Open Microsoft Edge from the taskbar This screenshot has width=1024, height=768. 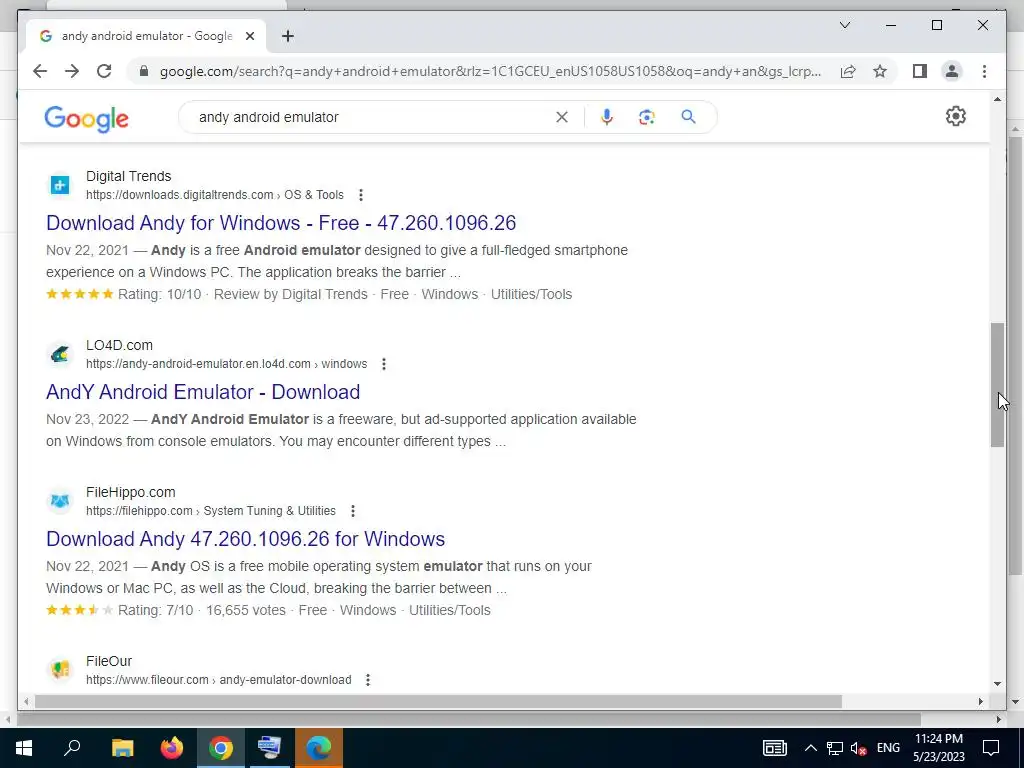(319, 748)
